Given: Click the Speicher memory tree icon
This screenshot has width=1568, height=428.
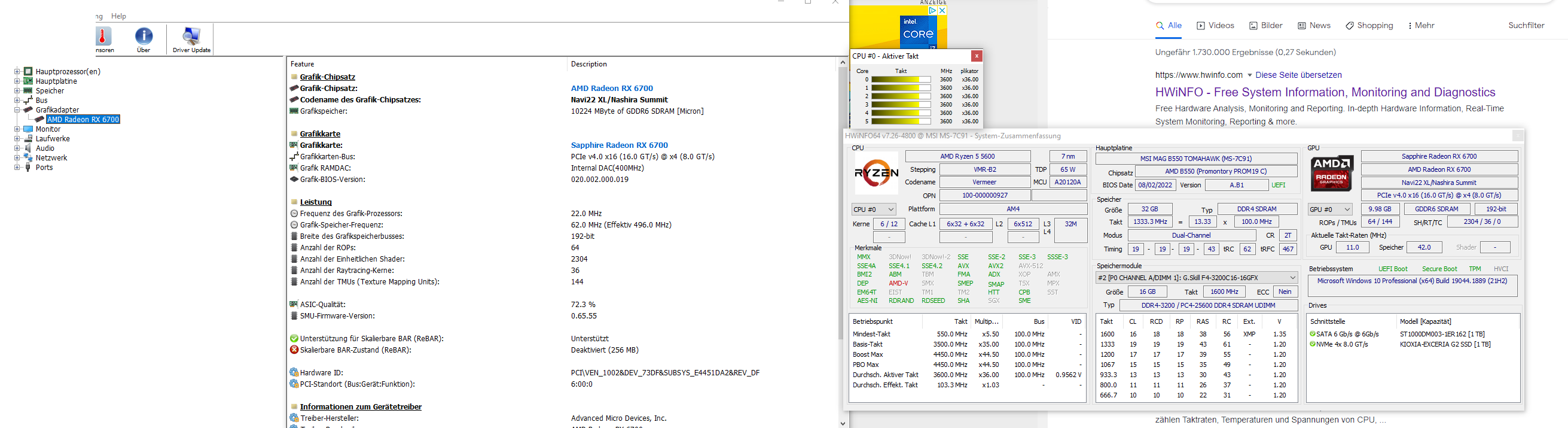Looking at the screenshot, I should pos(28,91).
